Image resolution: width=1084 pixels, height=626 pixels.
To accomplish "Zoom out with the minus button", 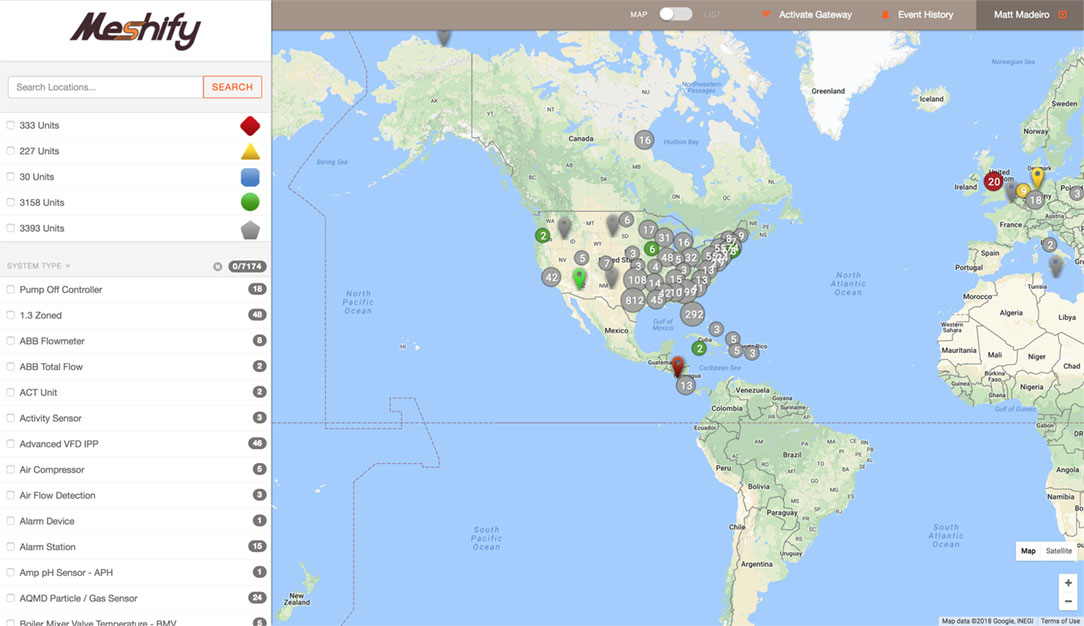I will [x=1068, y=601].
